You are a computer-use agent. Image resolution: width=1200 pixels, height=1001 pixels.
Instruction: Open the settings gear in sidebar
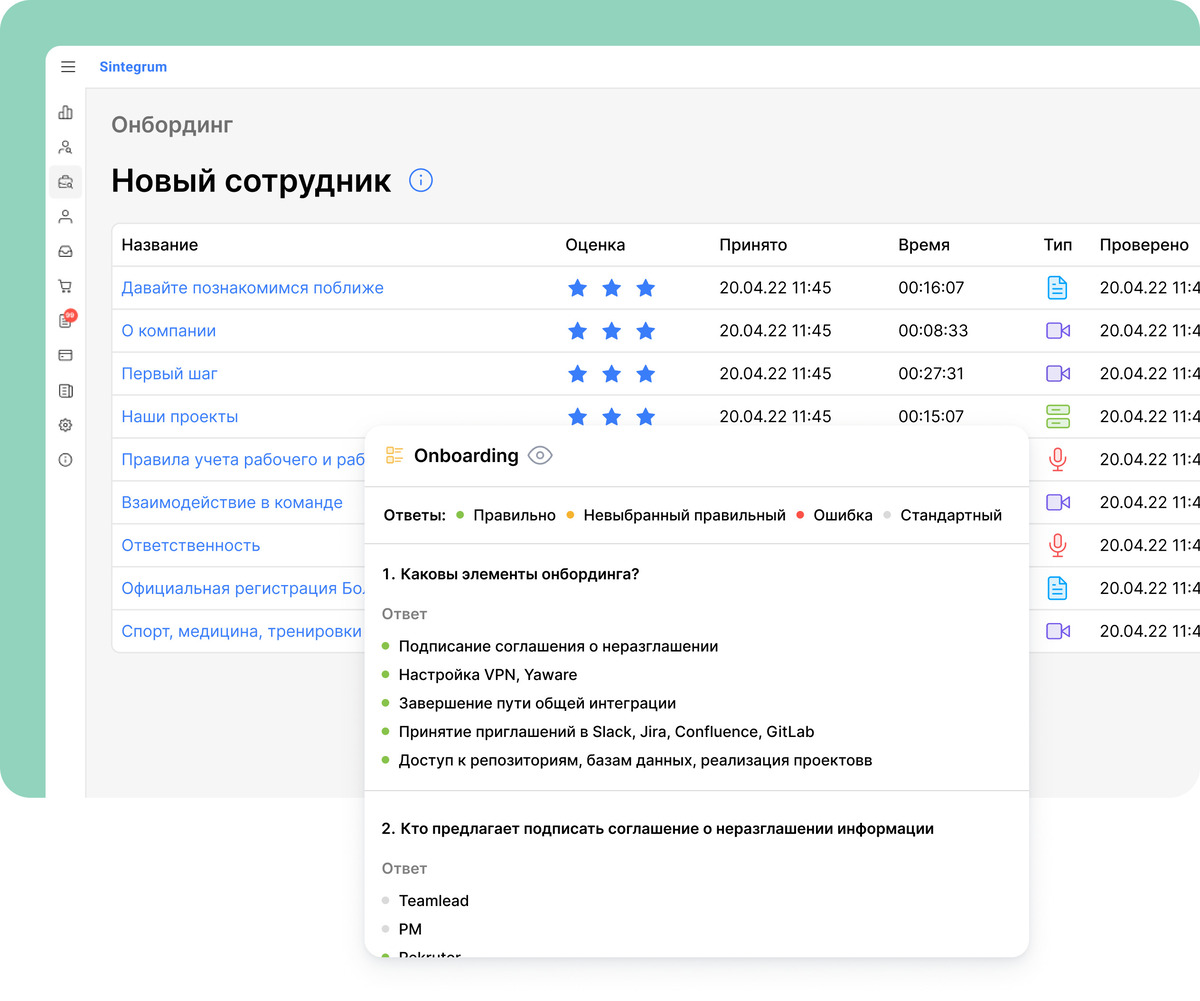point(66,425)
